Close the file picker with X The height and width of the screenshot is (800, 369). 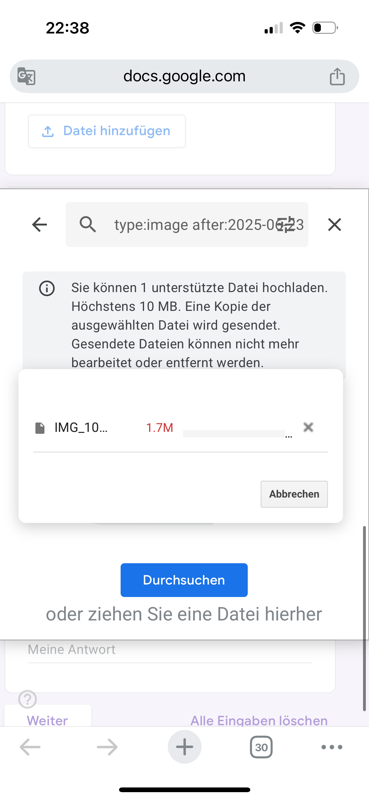[x=334, y=224]
